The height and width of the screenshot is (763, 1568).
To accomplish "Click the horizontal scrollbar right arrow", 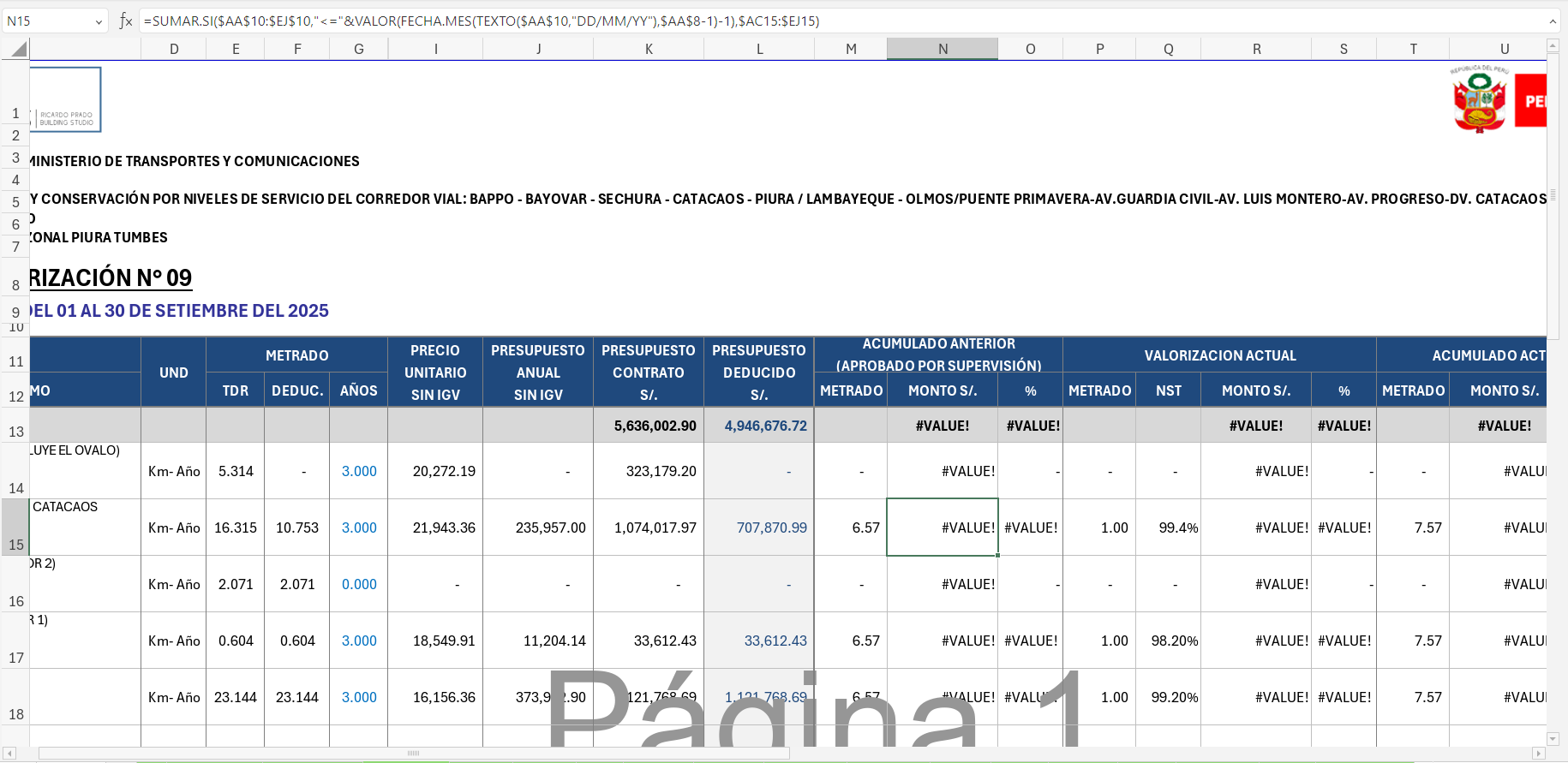I will (x=1538, y=754).
